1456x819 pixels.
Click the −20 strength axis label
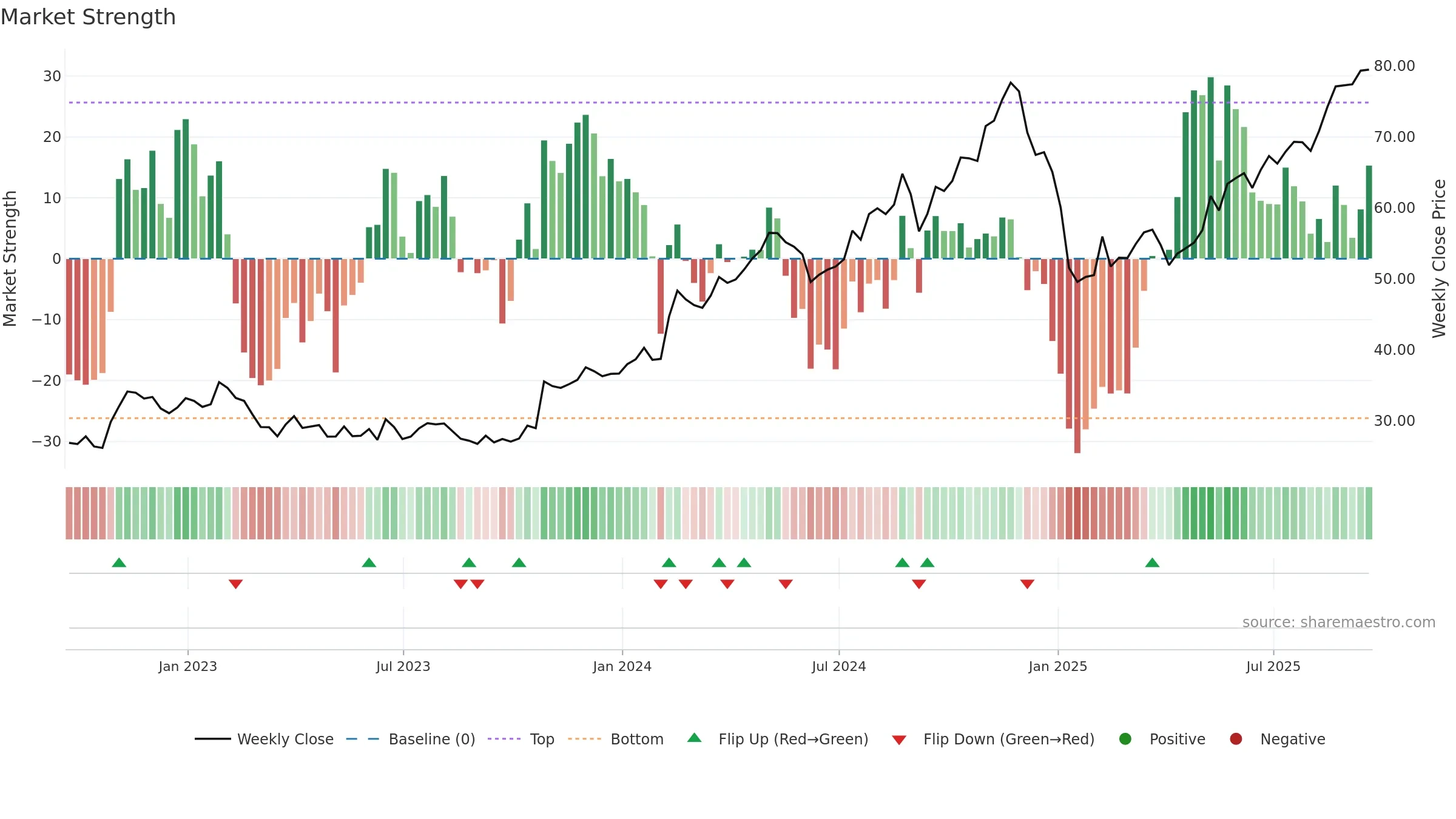click(x=47, y=381)
